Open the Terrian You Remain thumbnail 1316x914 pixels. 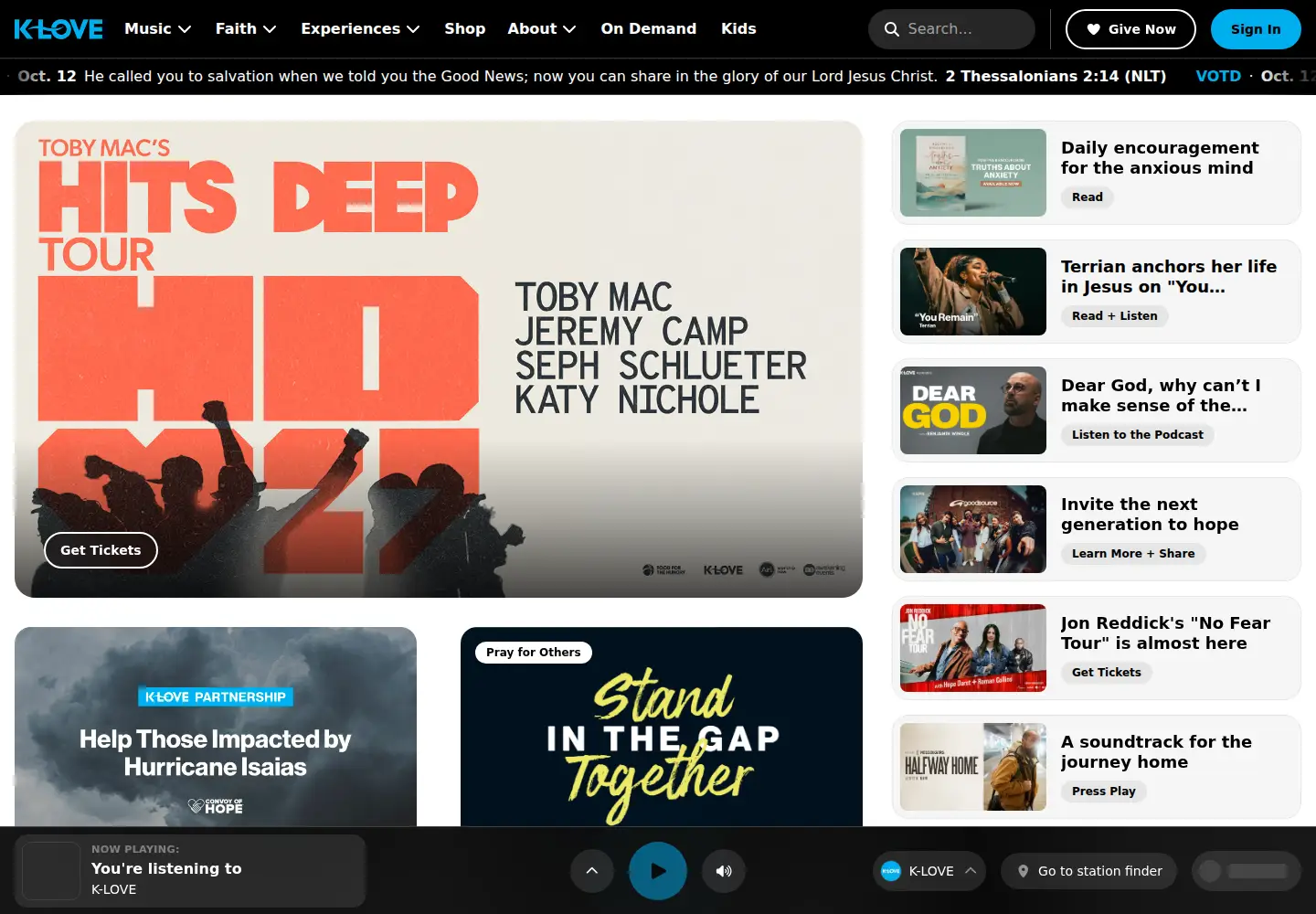[973, 292]
